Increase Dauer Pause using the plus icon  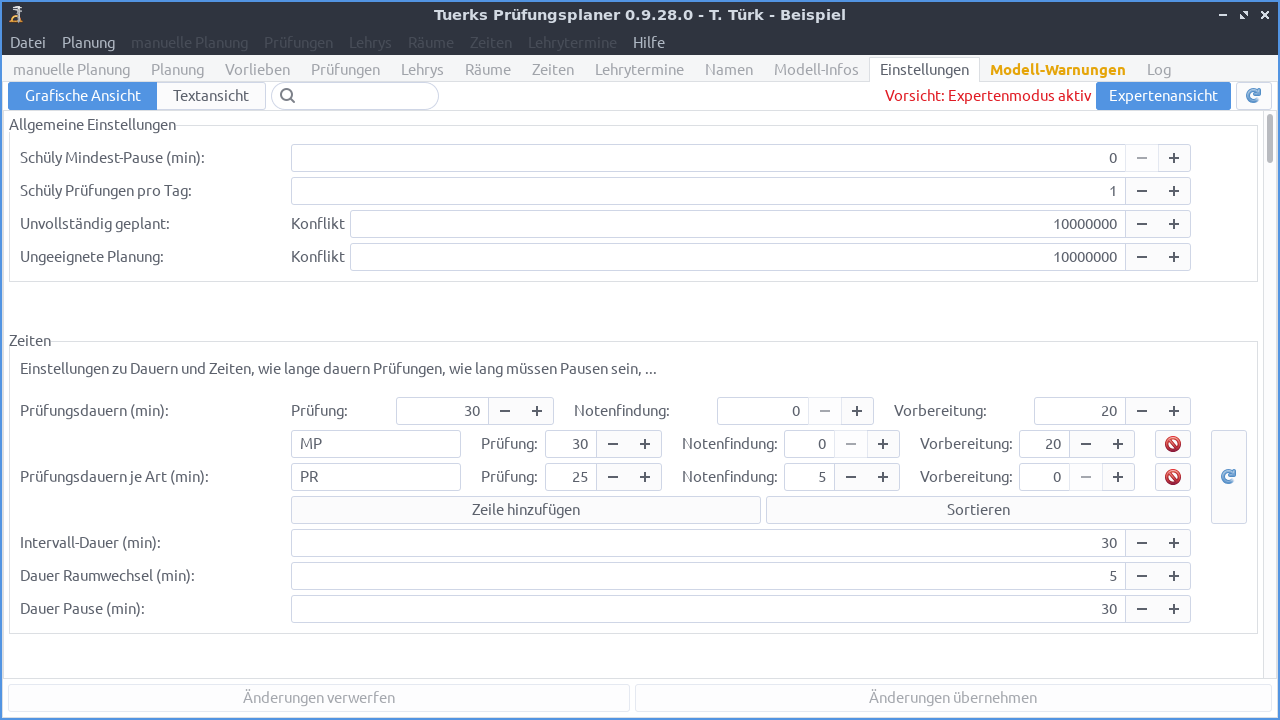pos(1174,608)
